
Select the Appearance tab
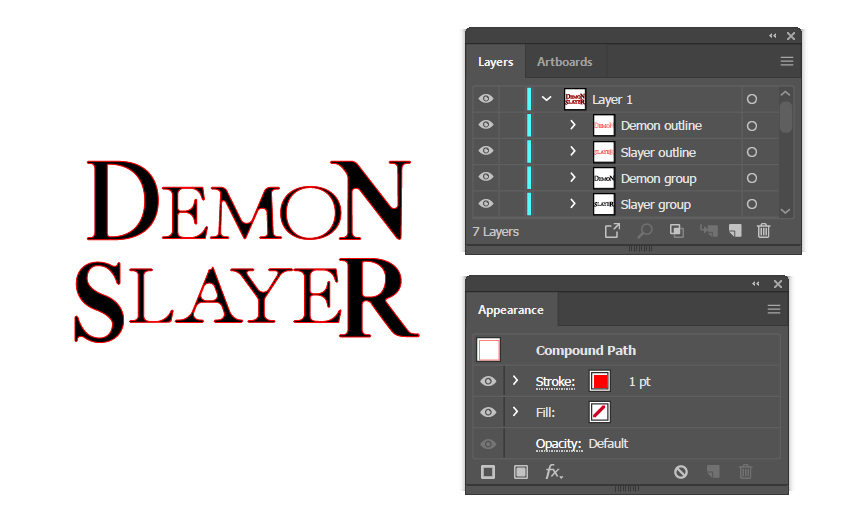coord(511,310)
